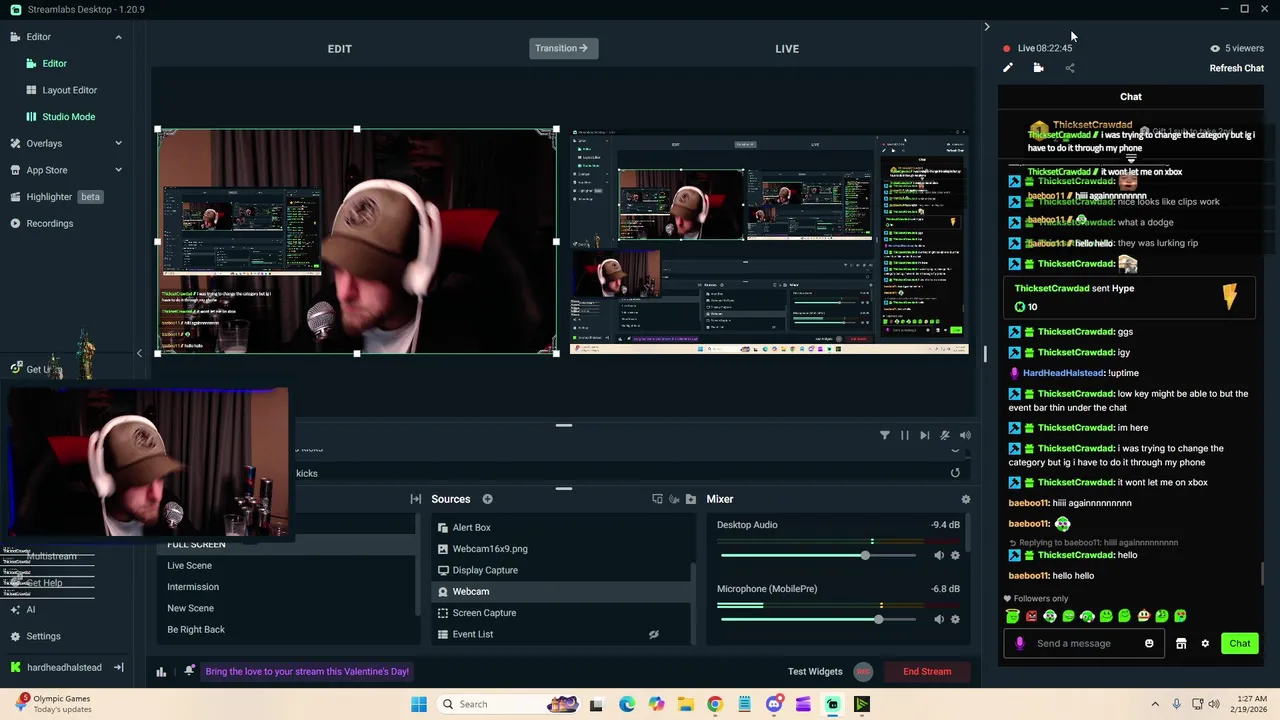The width and height of the screenshot is (1280, 720).
Task: Open the chat shop icon
Action: 1181,644
